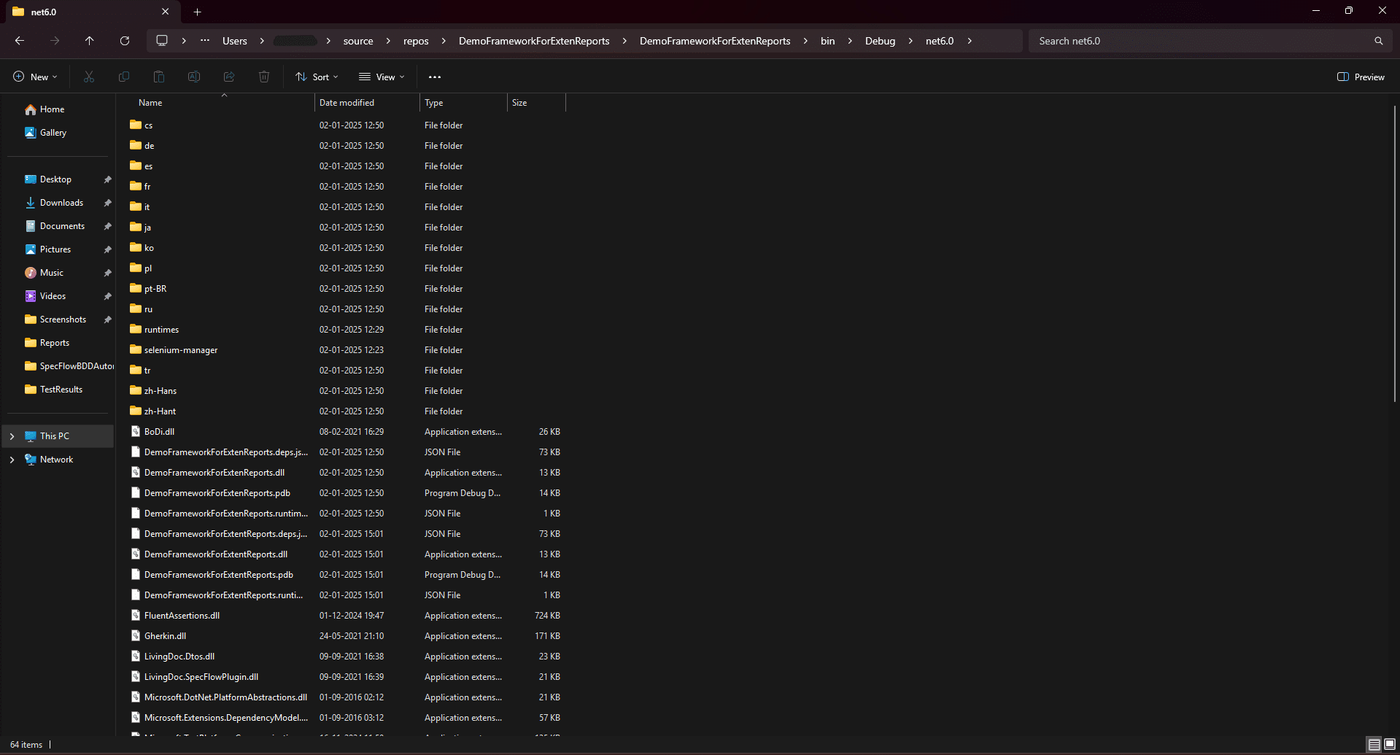Viewport: 1400px width, 755px height.
Task: Click the Paste clipboard icon
Action: 159,77
